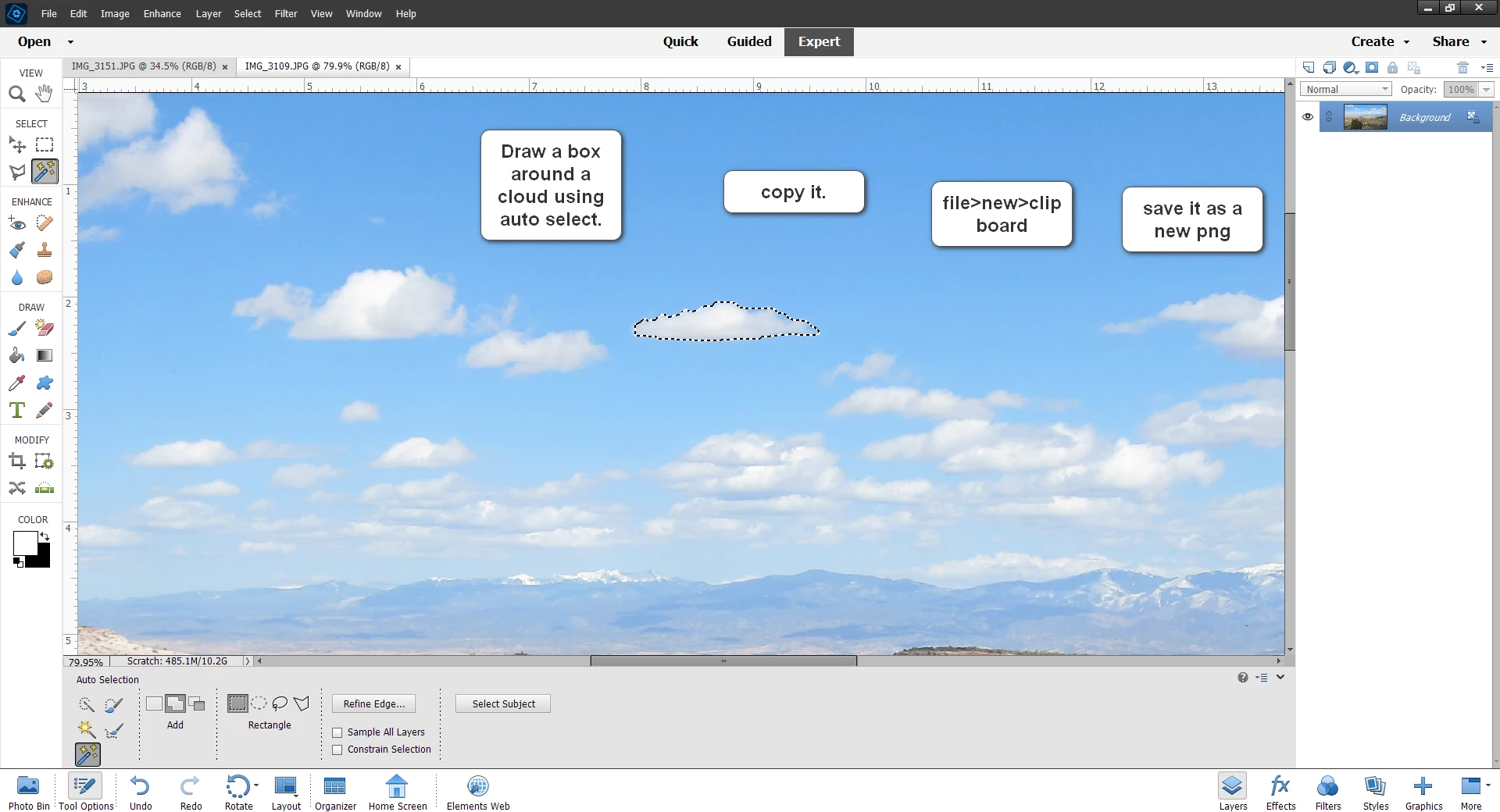Screen dimensions: 1500x812
Task: Show the Photo Bin
Action: (x=29, y=792)
